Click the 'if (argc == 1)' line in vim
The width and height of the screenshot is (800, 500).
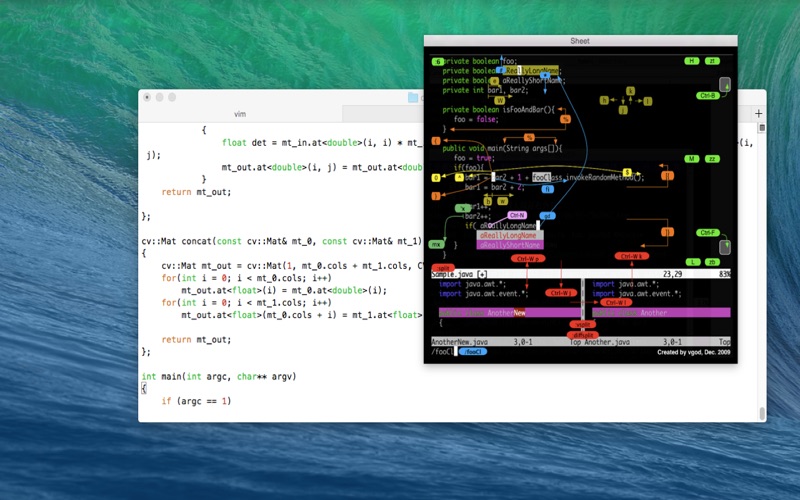(x=196, y=401)
